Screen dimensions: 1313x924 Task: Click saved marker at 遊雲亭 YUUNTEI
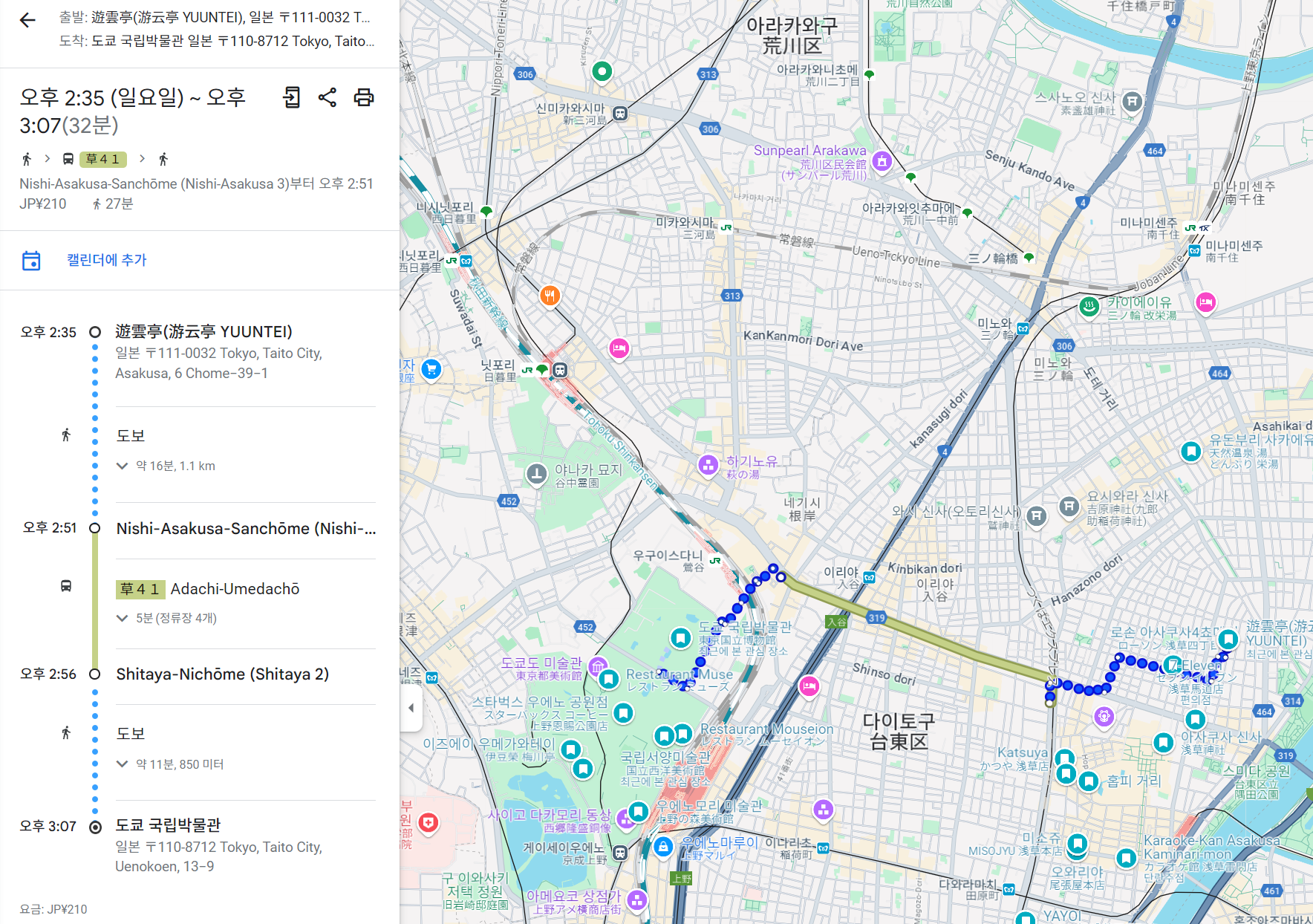1228,639
